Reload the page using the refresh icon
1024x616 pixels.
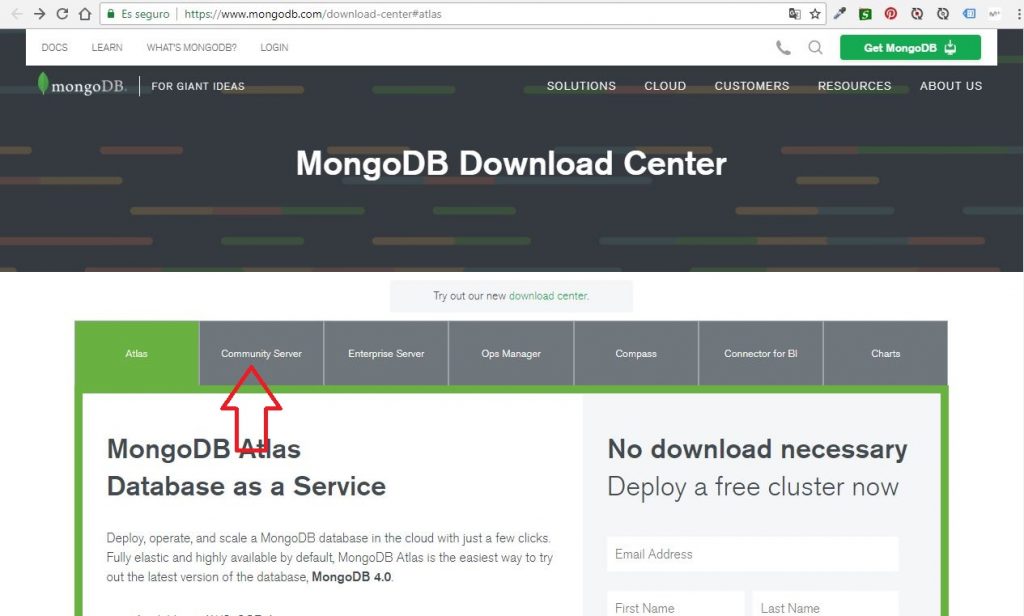(62, 14)
